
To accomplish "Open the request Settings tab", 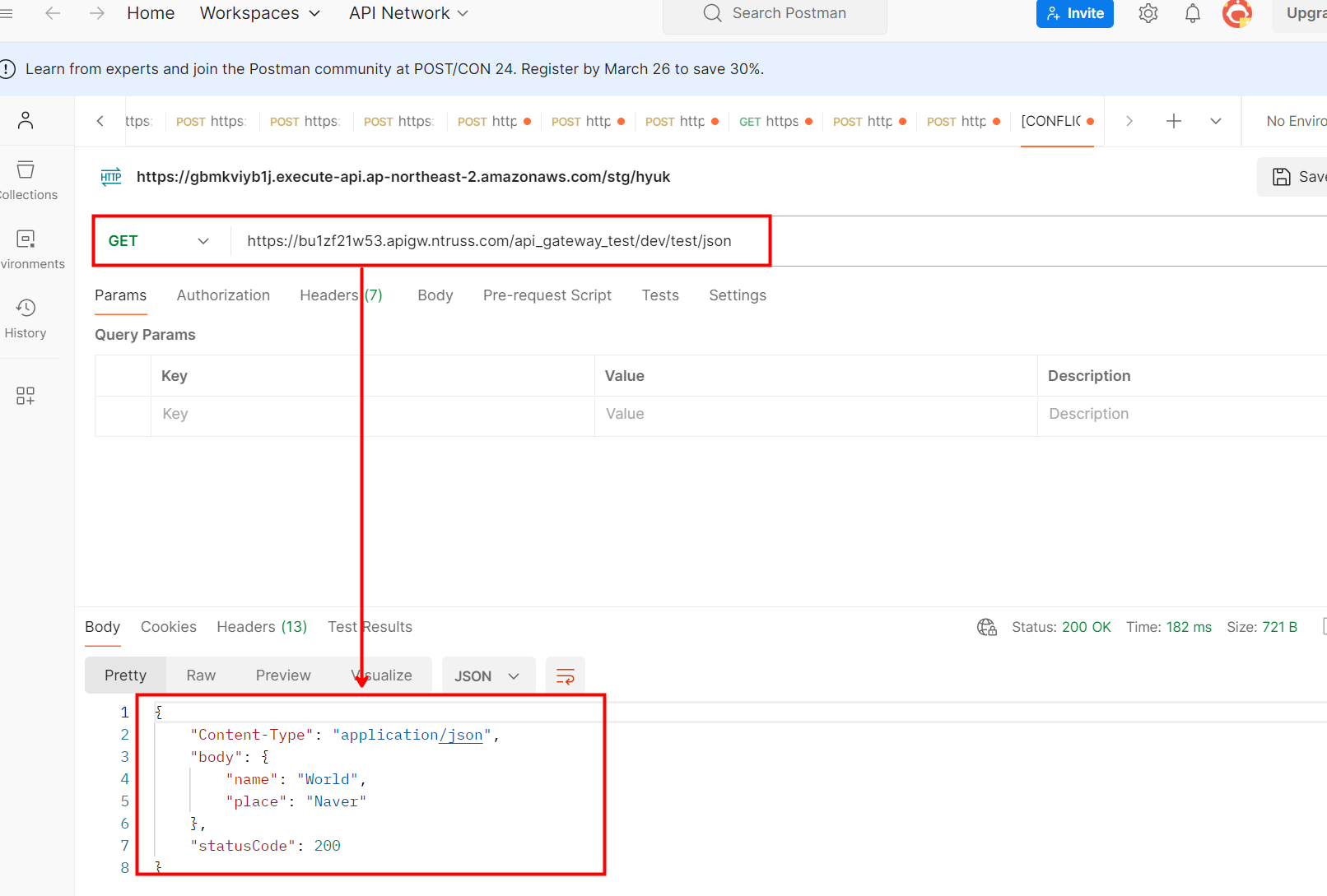I will click(738, 295).
